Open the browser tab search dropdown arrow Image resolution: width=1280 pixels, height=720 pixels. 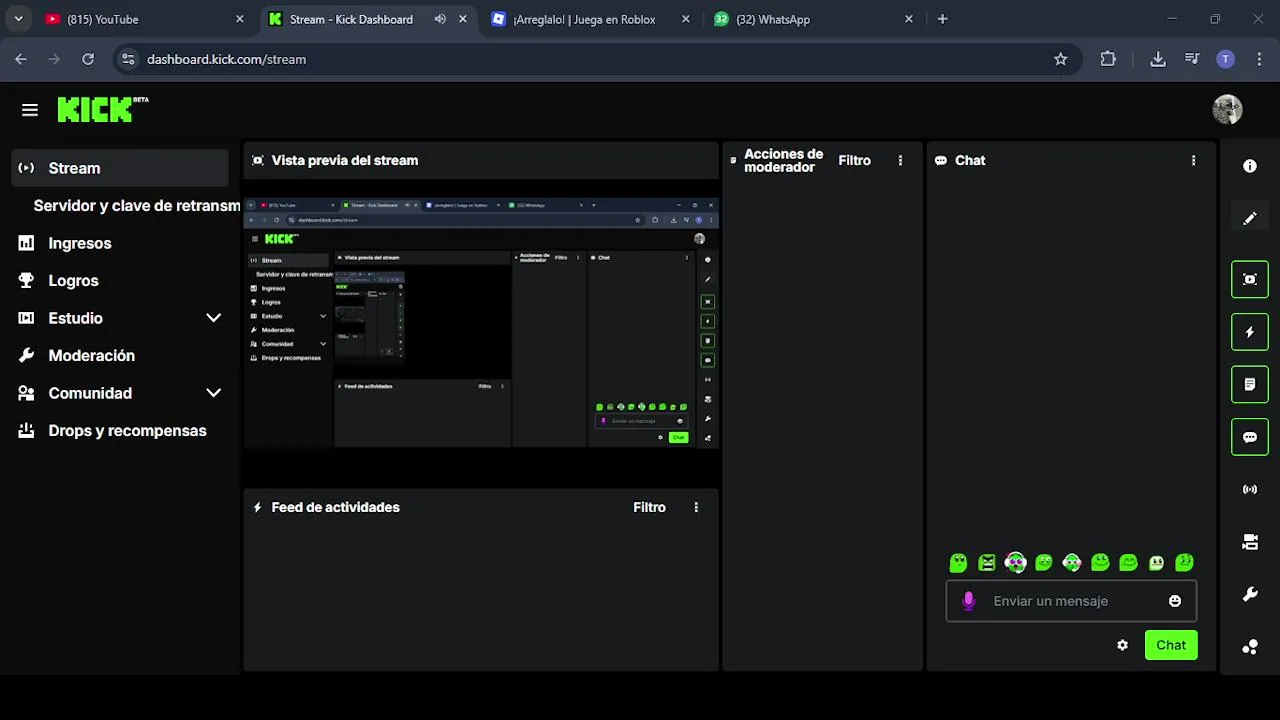18,19
